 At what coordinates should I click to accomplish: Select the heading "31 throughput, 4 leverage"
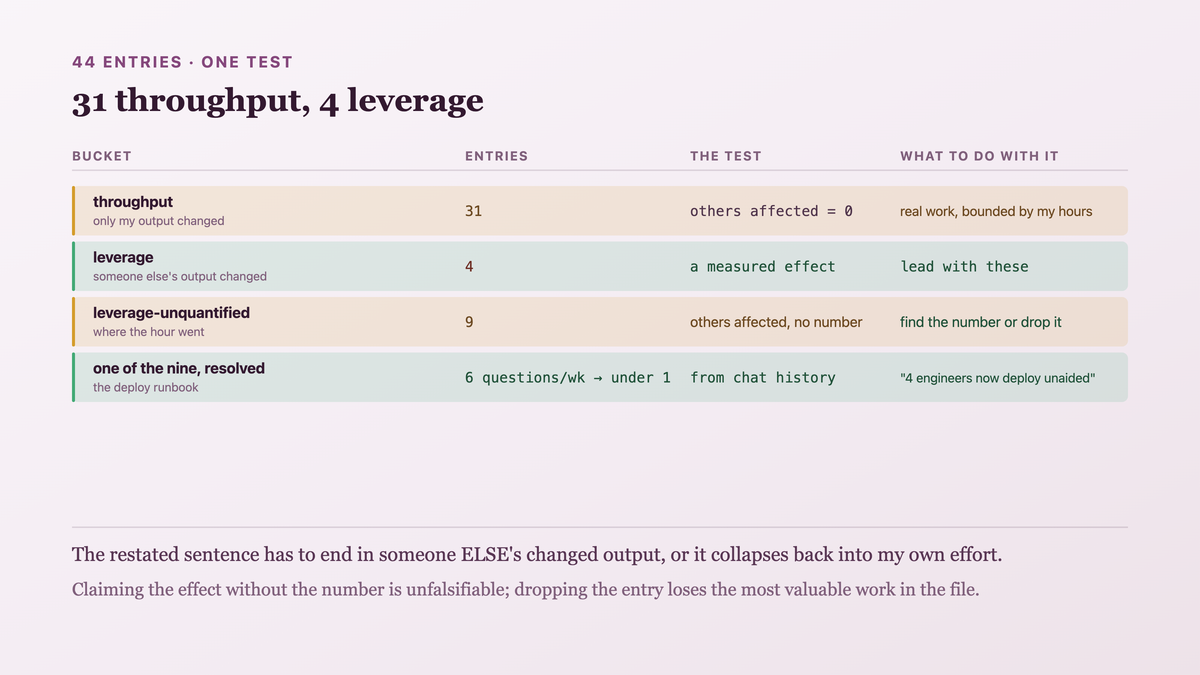[x=278, y=101]
